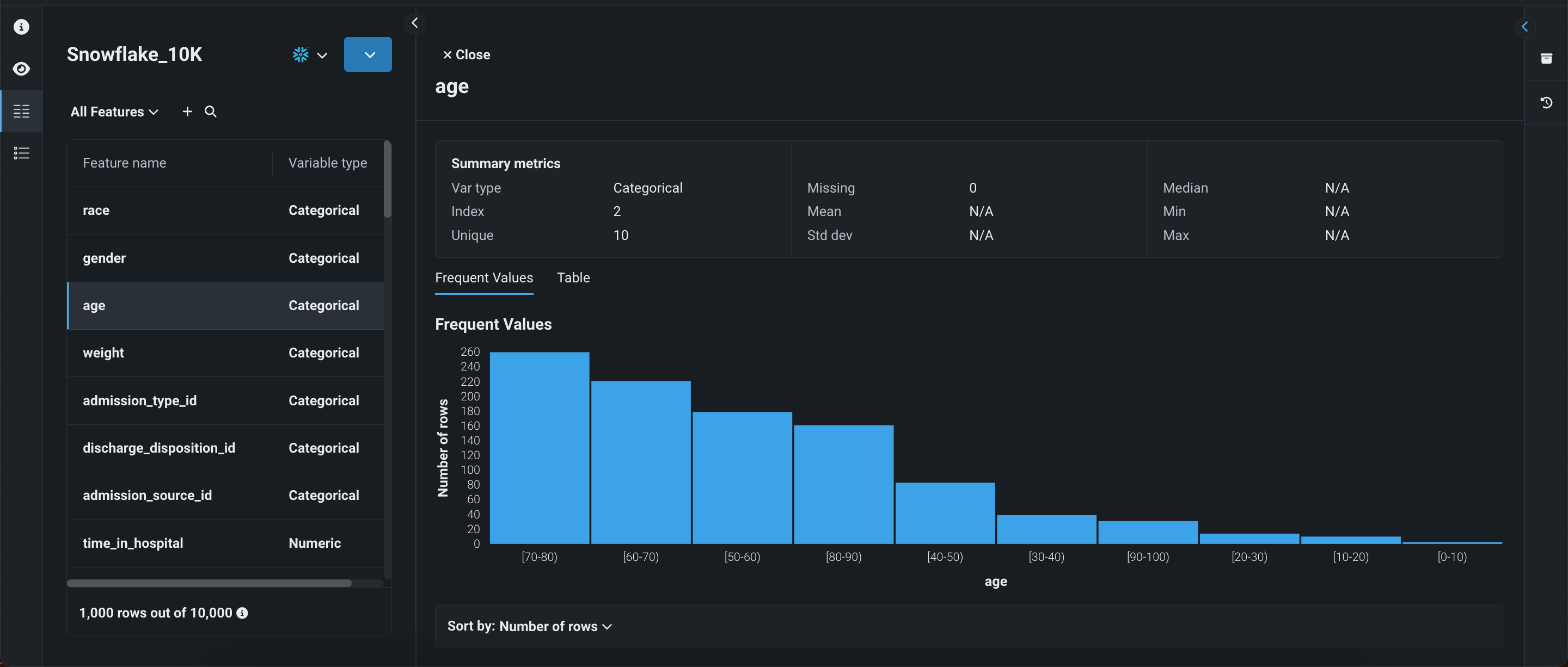The image size is (1568, 667).
Task: Open the blue dropdown action button
Action: click(x=367, y=55)
